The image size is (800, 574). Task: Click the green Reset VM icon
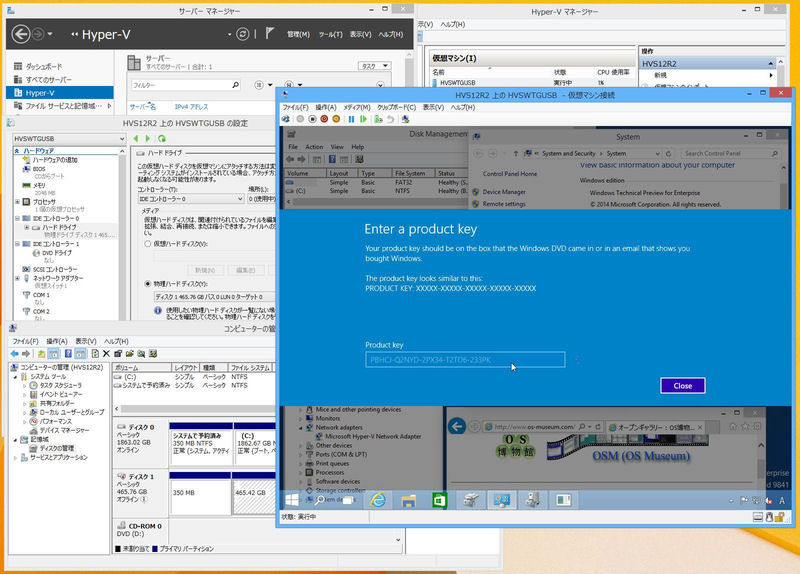pyautogui.click(x=363, y=119)
